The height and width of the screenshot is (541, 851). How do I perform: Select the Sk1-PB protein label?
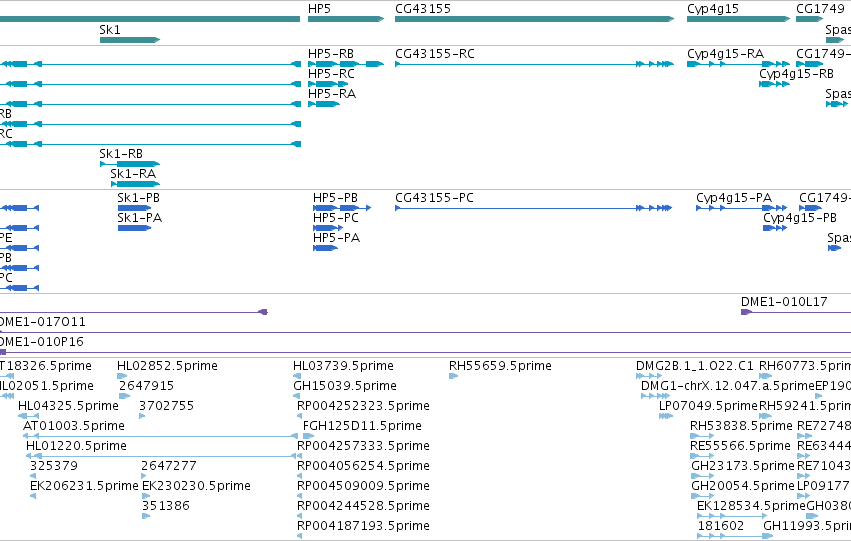tap(138, 198)
